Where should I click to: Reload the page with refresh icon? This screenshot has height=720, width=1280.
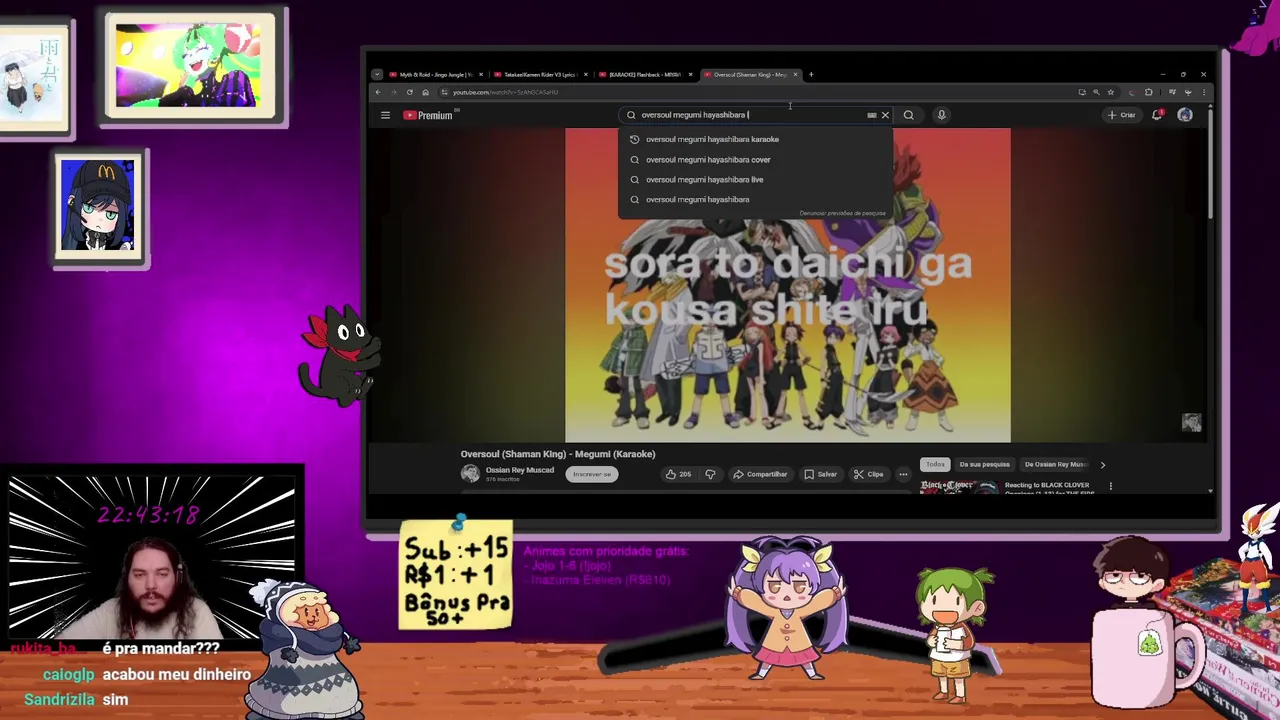pos(409,92)
